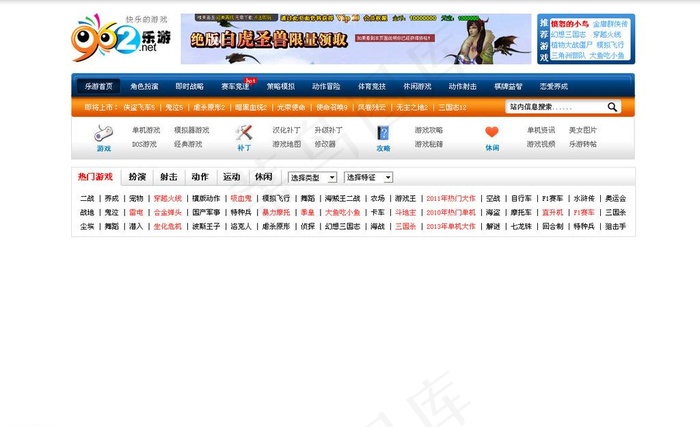
Task: Click the magnifier search icon
Action: (x=612, y=107)
